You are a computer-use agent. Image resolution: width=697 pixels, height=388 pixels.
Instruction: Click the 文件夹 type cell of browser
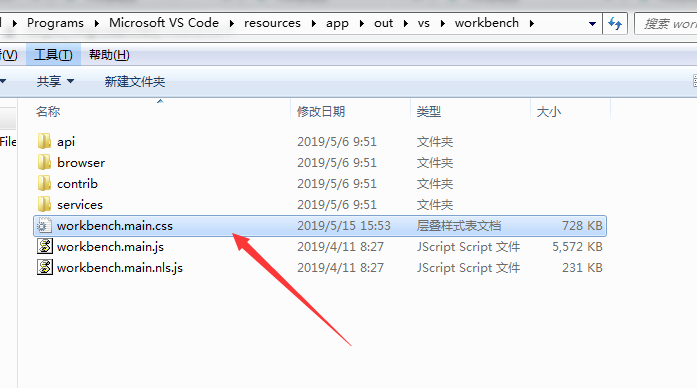(435, 163)
